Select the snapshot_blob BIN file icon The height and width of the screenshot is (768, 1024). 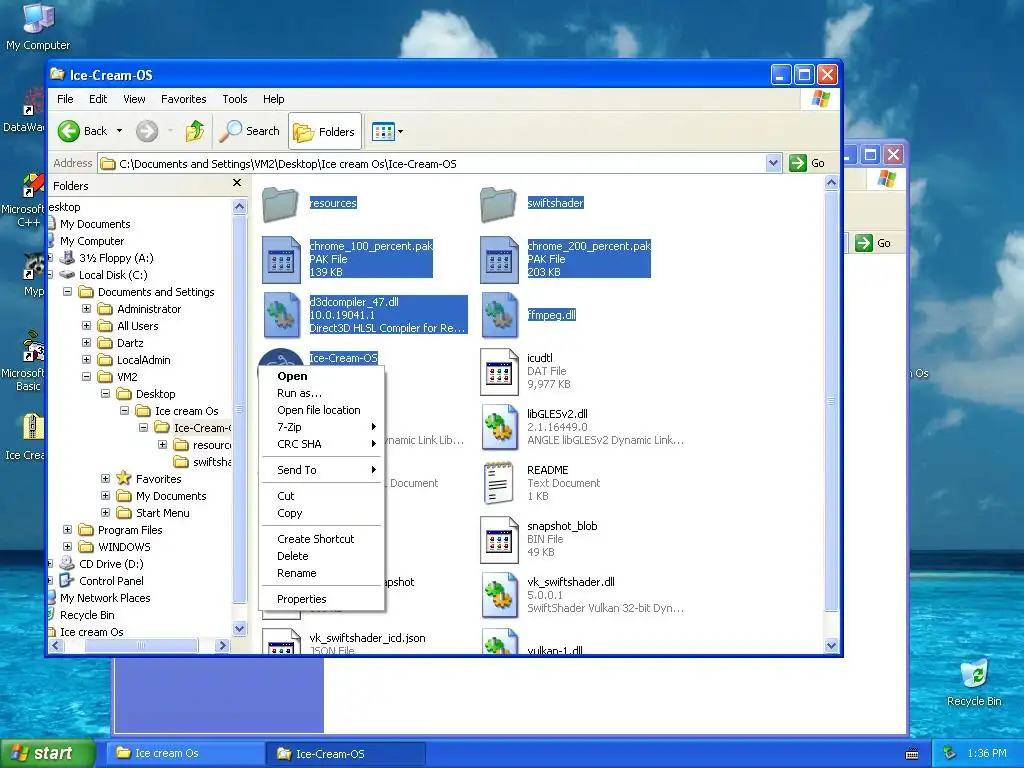(x=499, y=539)
